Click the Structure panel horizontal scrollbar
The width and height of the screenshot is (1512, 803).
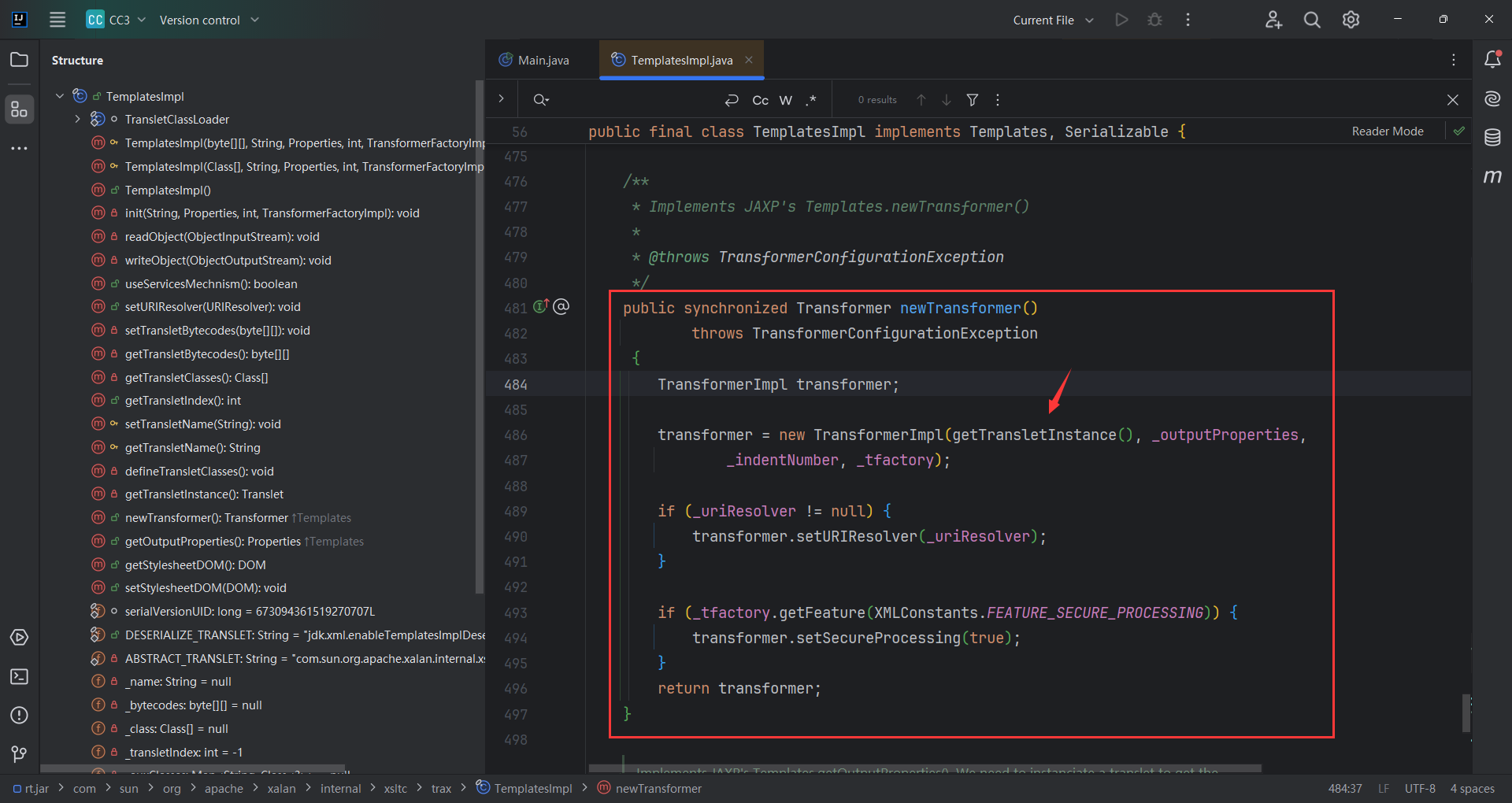pyautogui.click(x=192, y=768)
